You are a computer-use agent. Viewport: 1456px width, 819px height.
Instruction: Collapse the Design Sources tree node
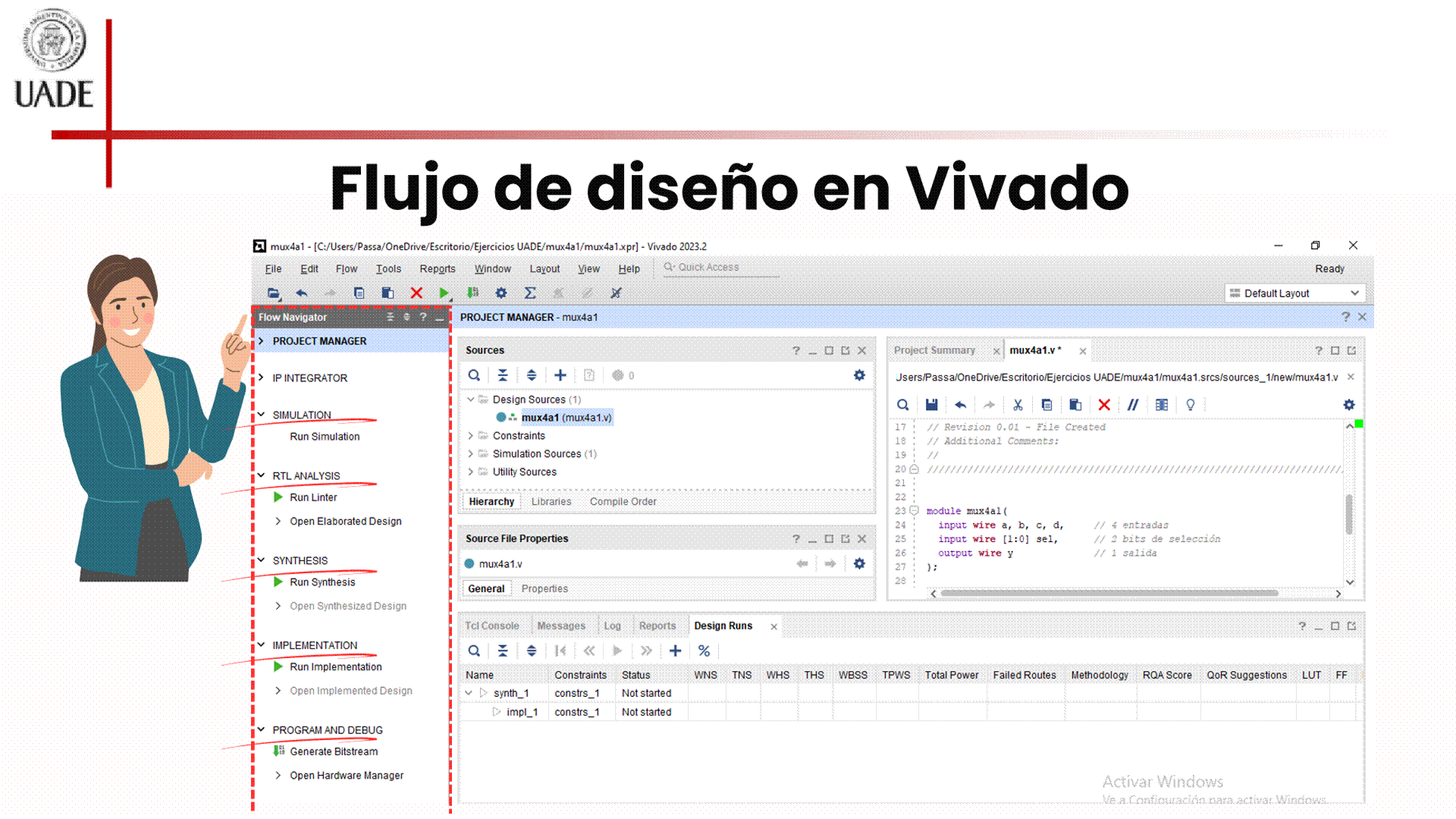[x=471, y=399]
